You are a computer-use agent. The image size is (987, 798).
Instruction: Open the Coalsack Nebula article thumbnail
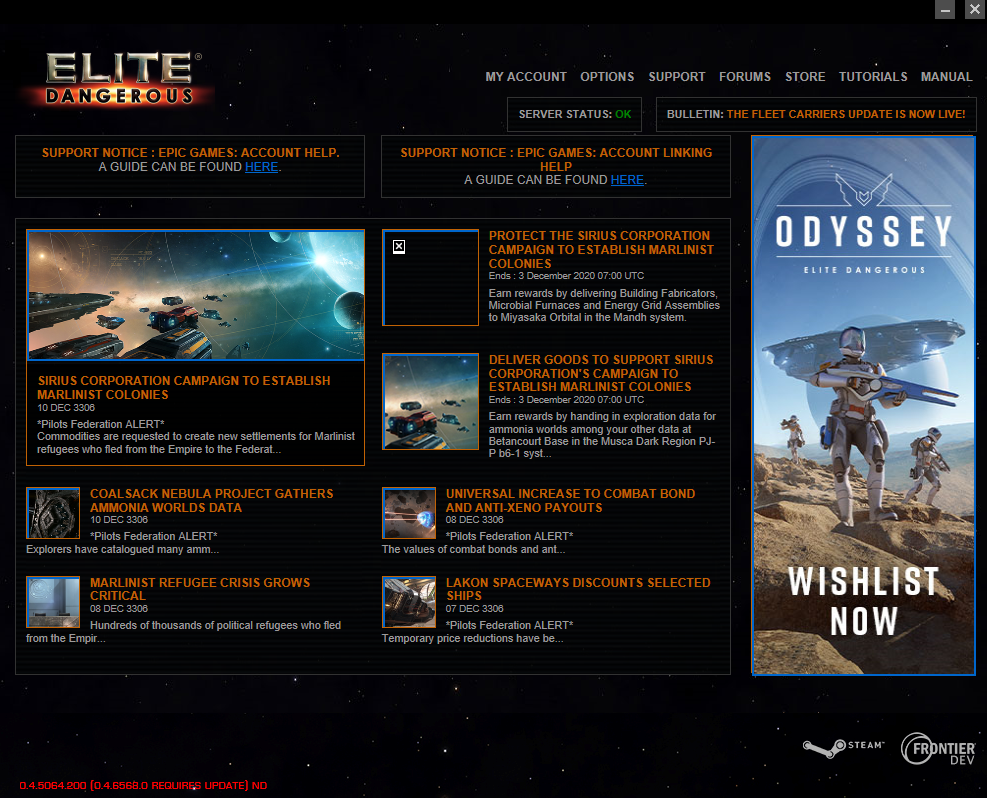(x=53, y=513)
